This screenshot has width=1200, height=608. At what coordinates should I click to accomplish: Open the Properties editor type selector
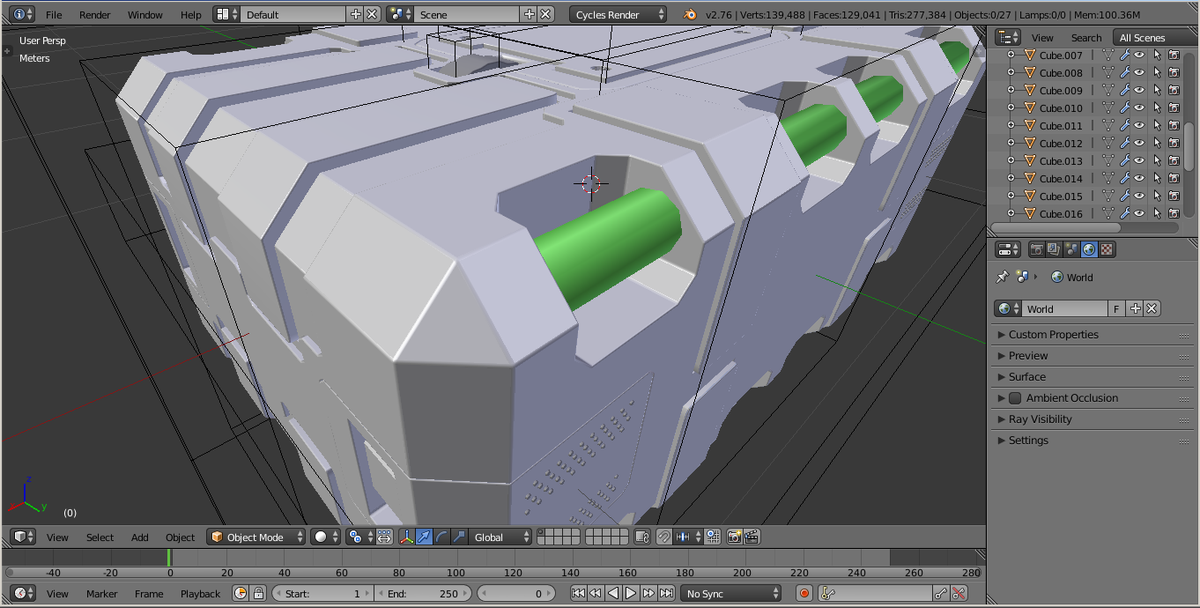click(x=1008, y=249)
